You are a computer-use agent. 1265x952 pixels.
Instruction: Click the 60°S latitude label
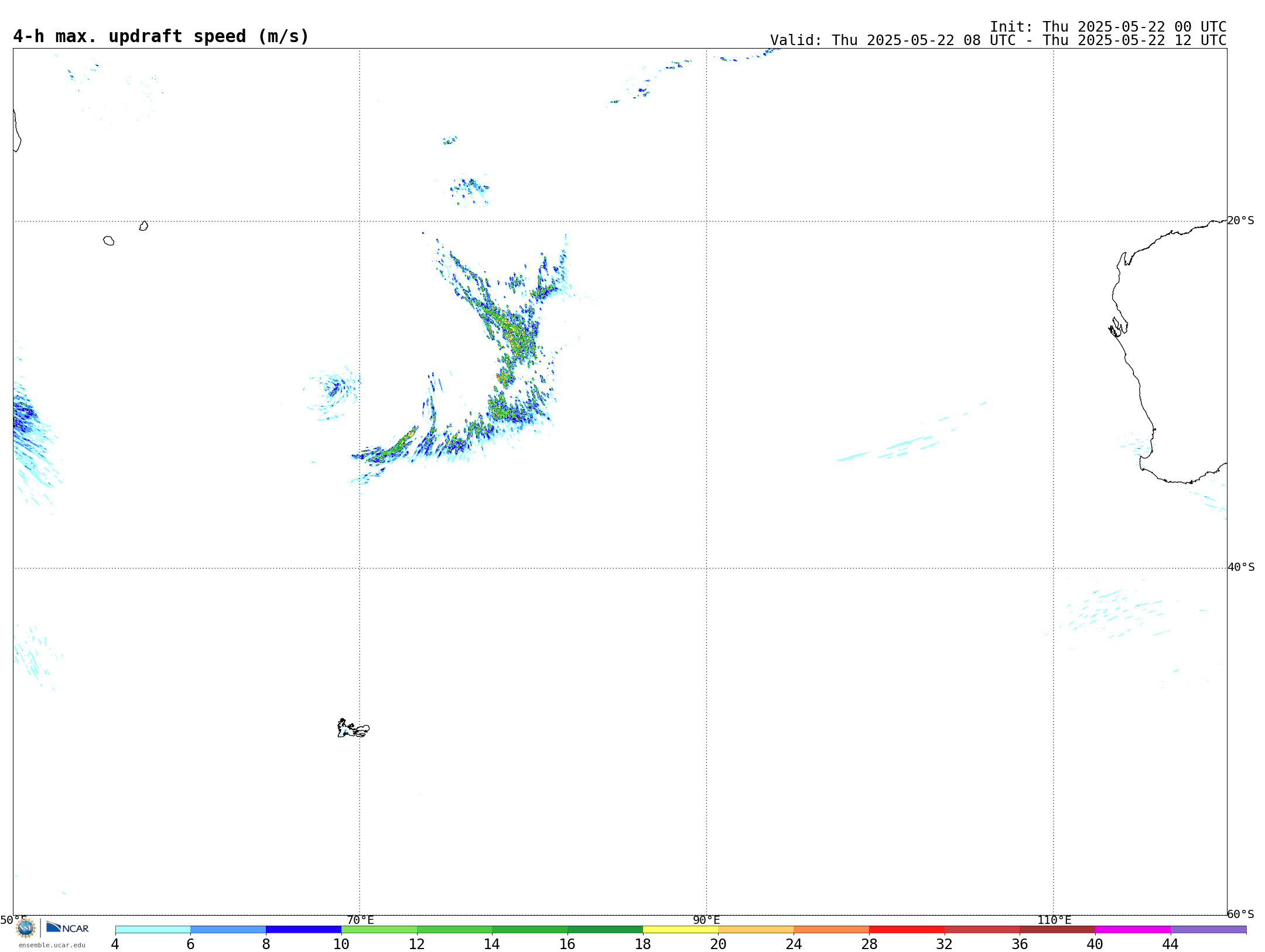[x=1241, y=914]
